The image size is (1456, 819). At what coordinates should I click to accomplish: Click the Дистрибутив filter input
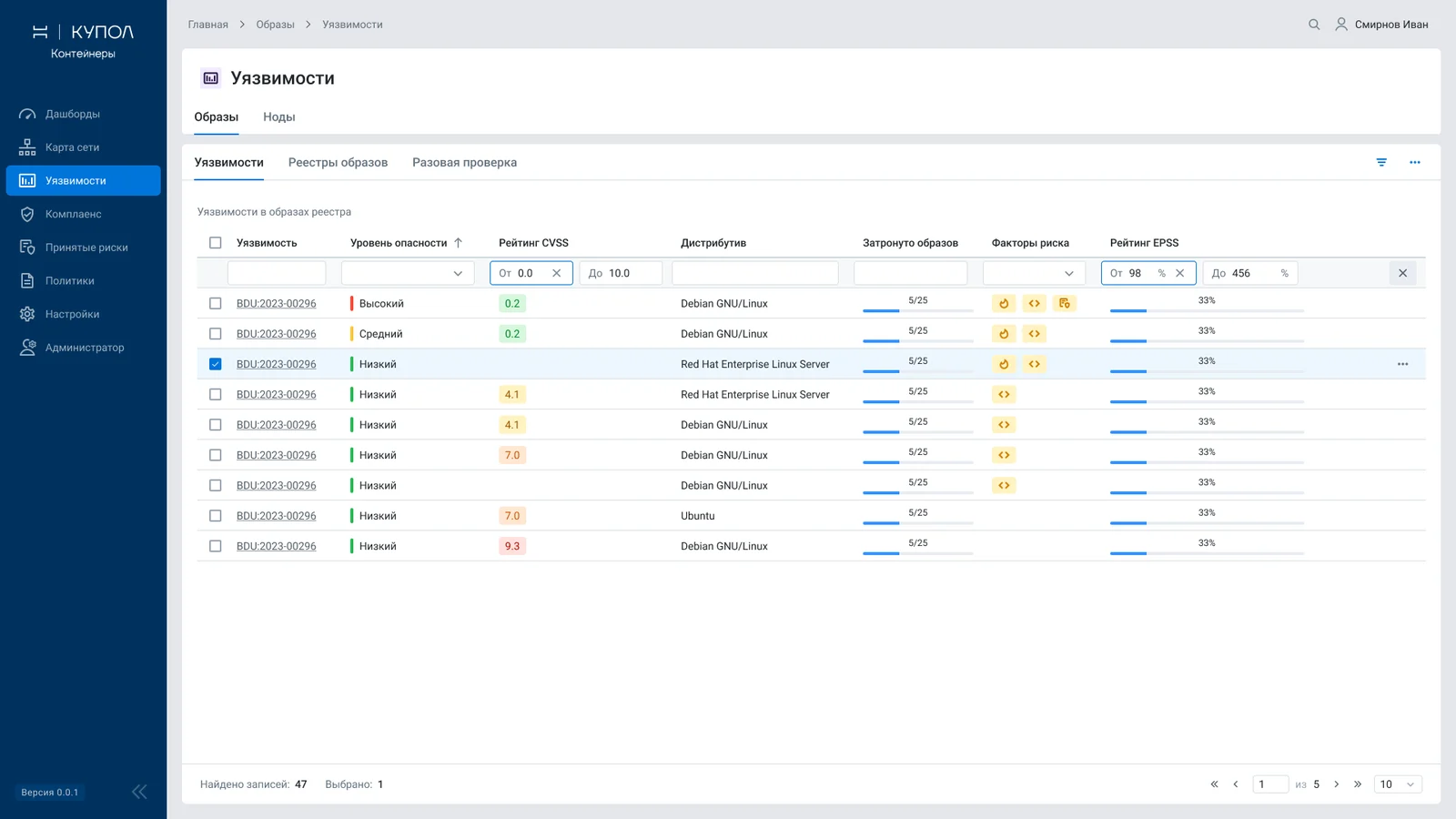coord(755,273)
